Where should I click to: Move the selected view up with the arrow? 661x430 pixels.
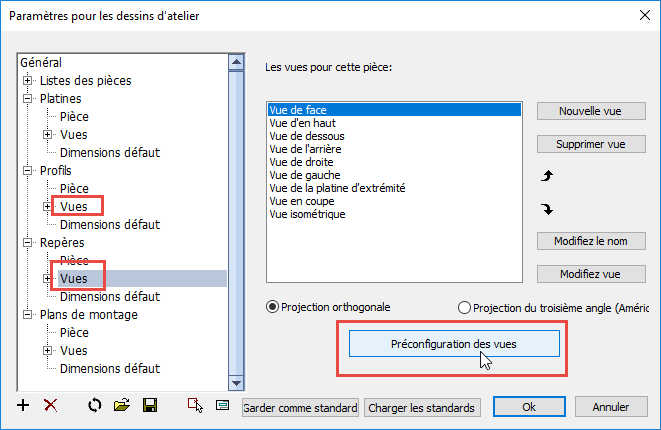[547, 176]
